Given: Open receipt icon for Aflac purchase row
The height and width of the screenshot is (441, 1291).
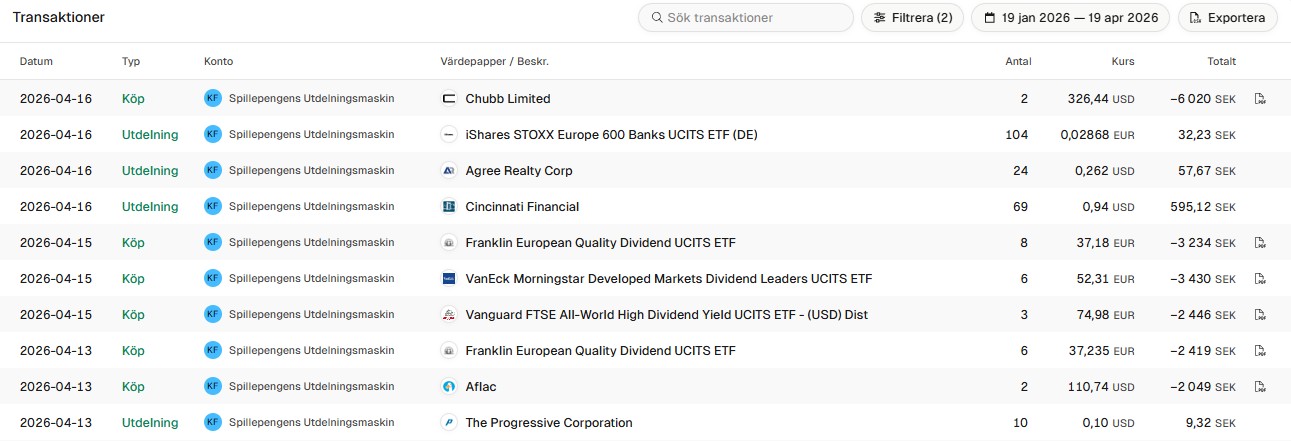Looking at the screenshot, I should coord(1260,387).
